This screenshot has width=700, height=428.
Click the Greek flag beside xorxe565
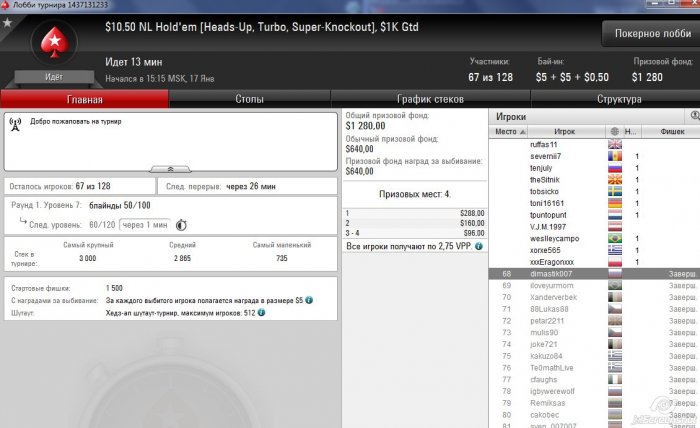tap(615, 250)
